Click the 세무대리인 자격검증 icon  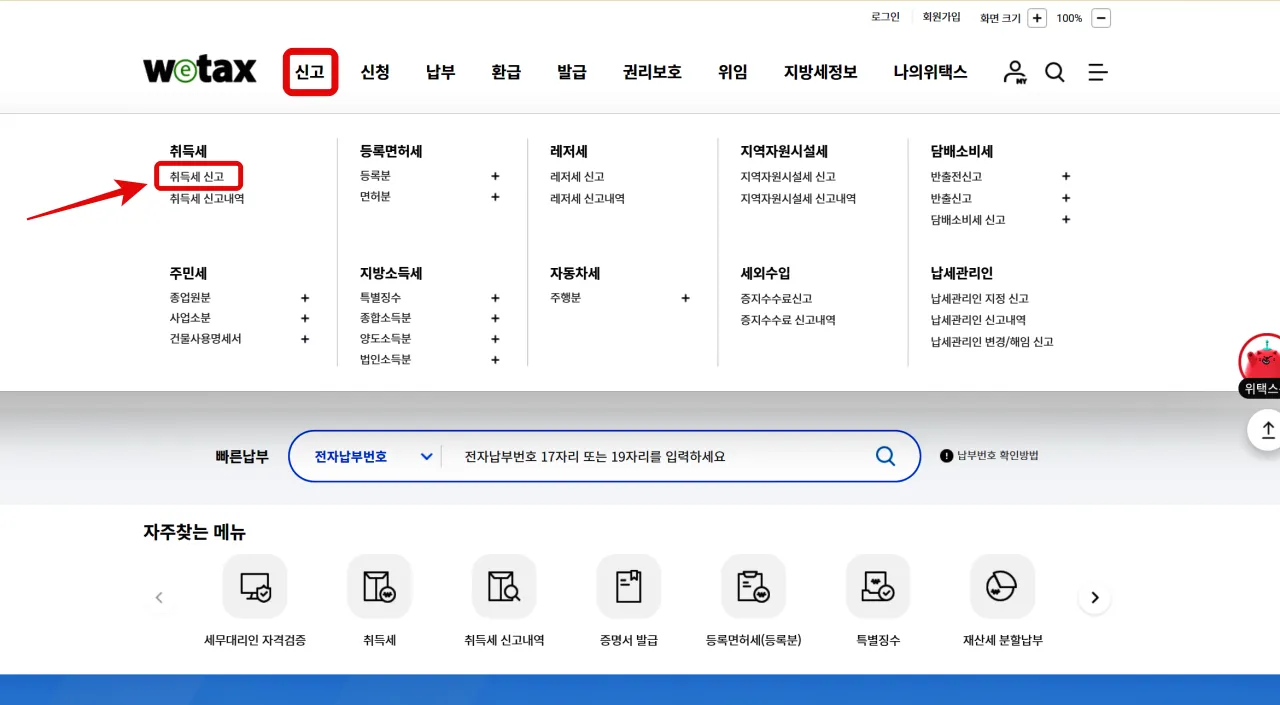(x=254, y=587)
